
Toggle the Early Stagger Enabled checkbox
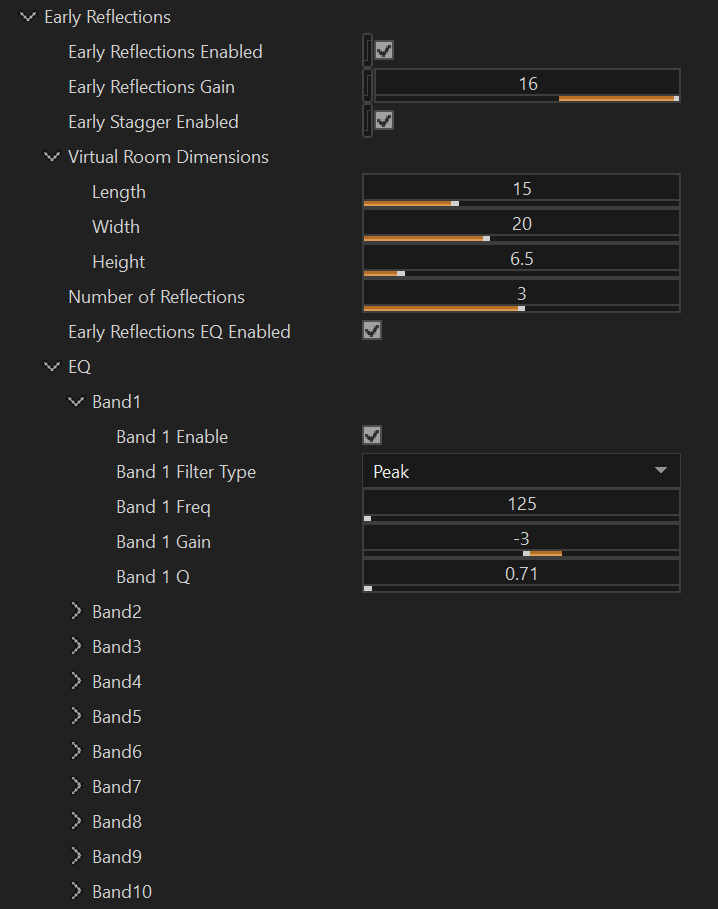(x=383, y=120)
